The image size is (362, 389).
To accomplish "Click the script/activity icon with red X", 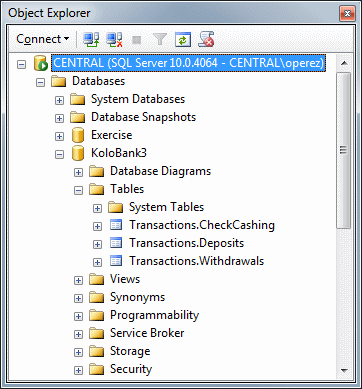I will 206,40.
